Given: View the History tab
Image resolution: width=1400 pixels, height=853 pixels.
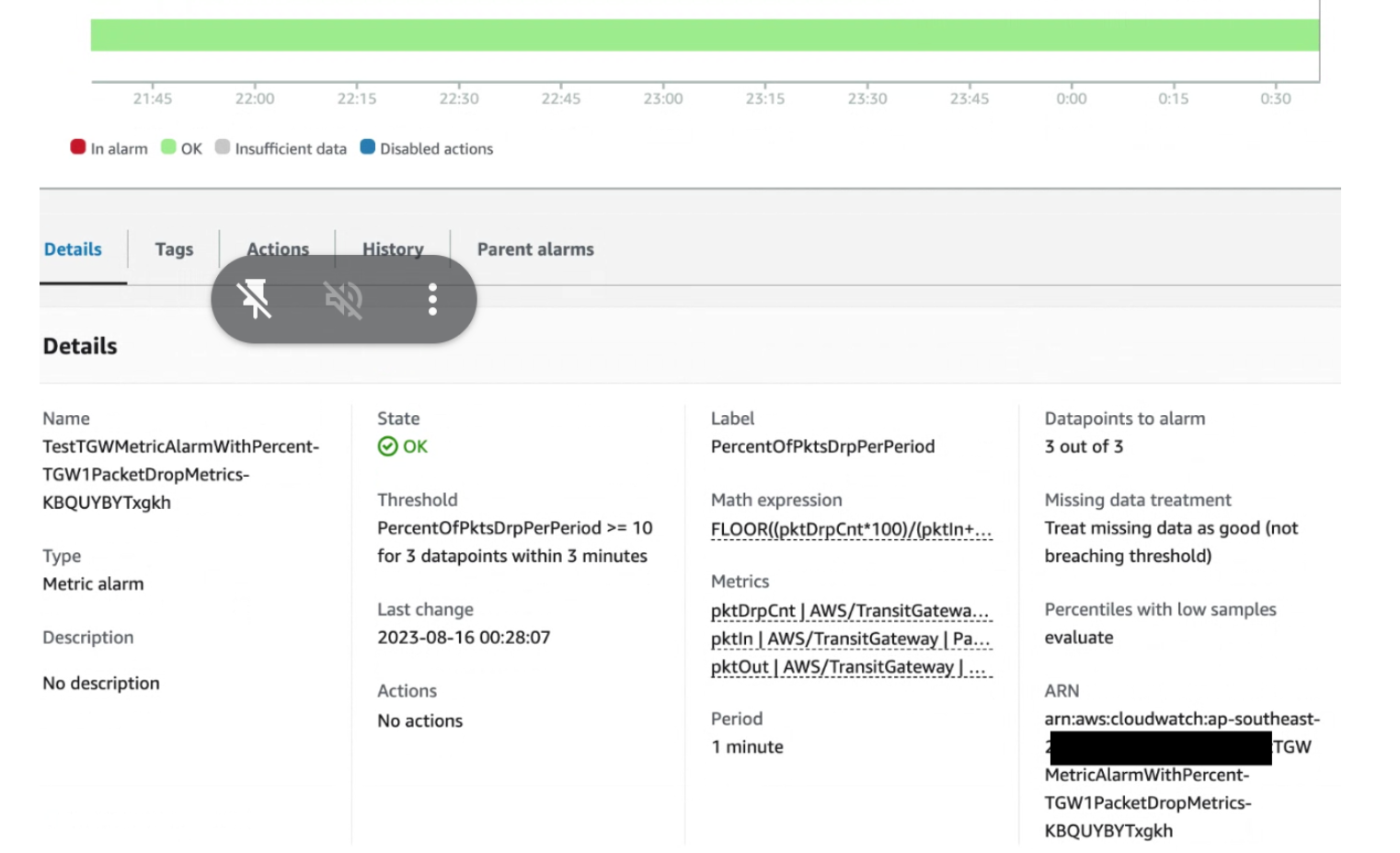Looking at the screenshot, I should [x=392, y=248].
